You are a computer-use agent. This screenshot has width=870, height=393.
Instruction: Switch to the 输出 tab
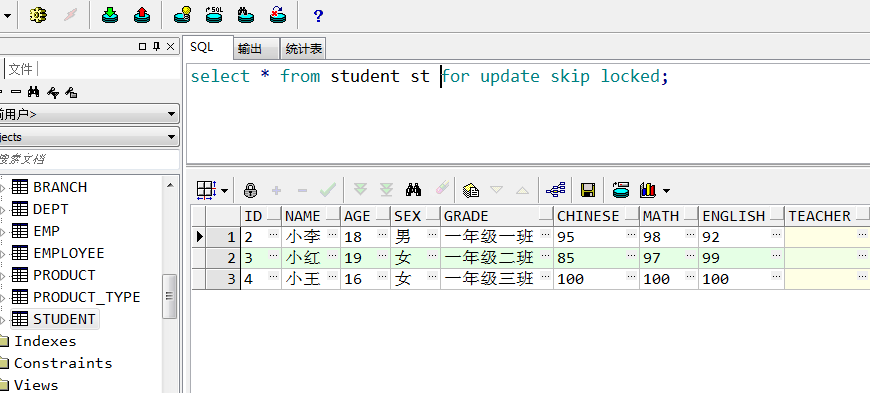pos(250,49)
